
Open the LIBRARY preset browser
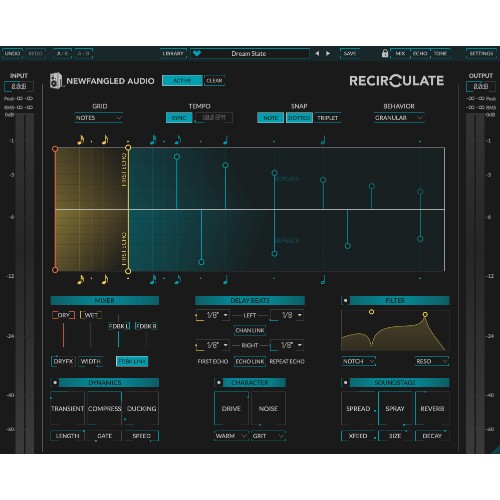[173, 53]
